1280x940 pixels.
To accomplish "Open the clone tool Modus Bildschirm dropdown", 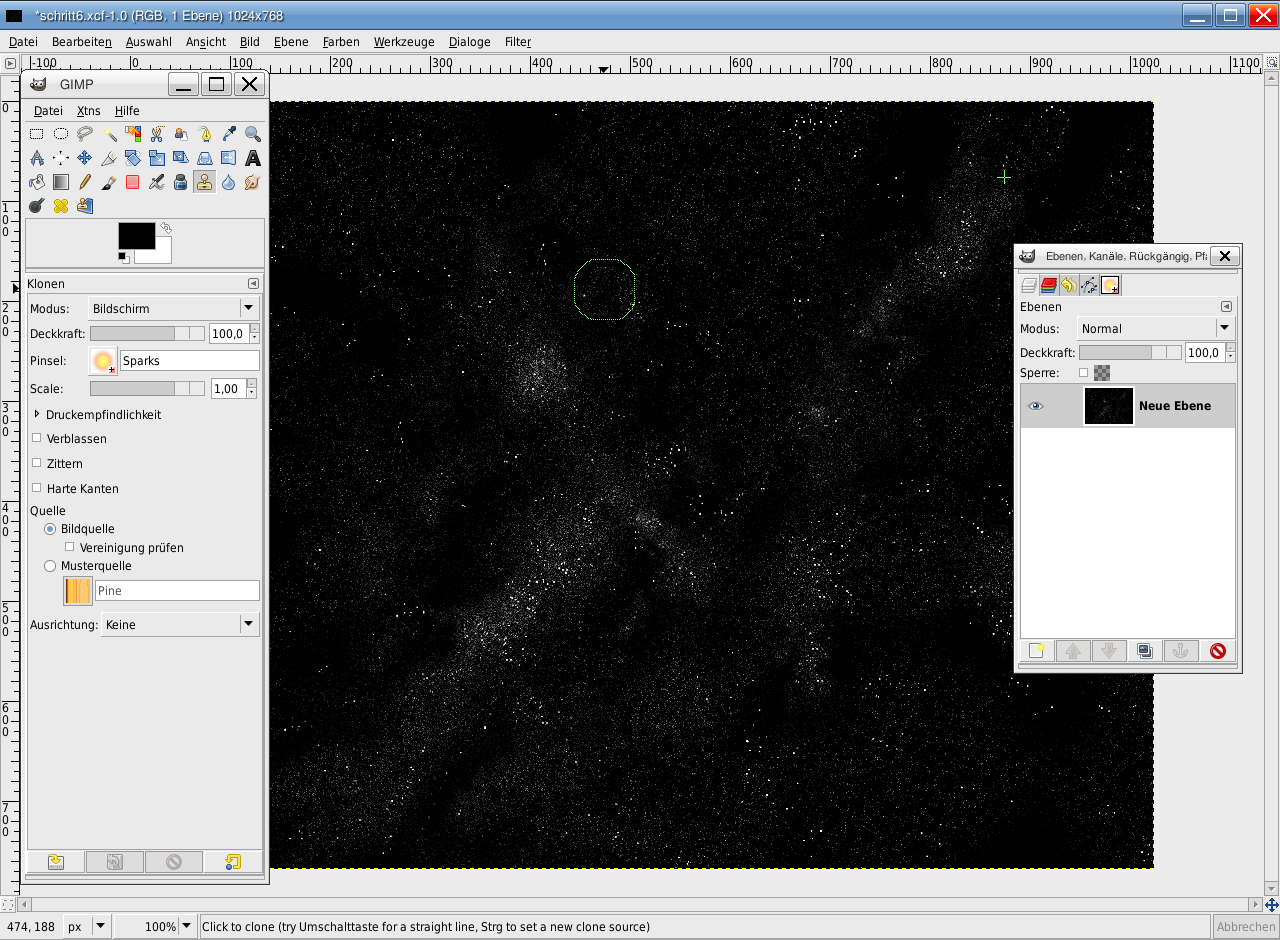I will [x=173, y=308].
